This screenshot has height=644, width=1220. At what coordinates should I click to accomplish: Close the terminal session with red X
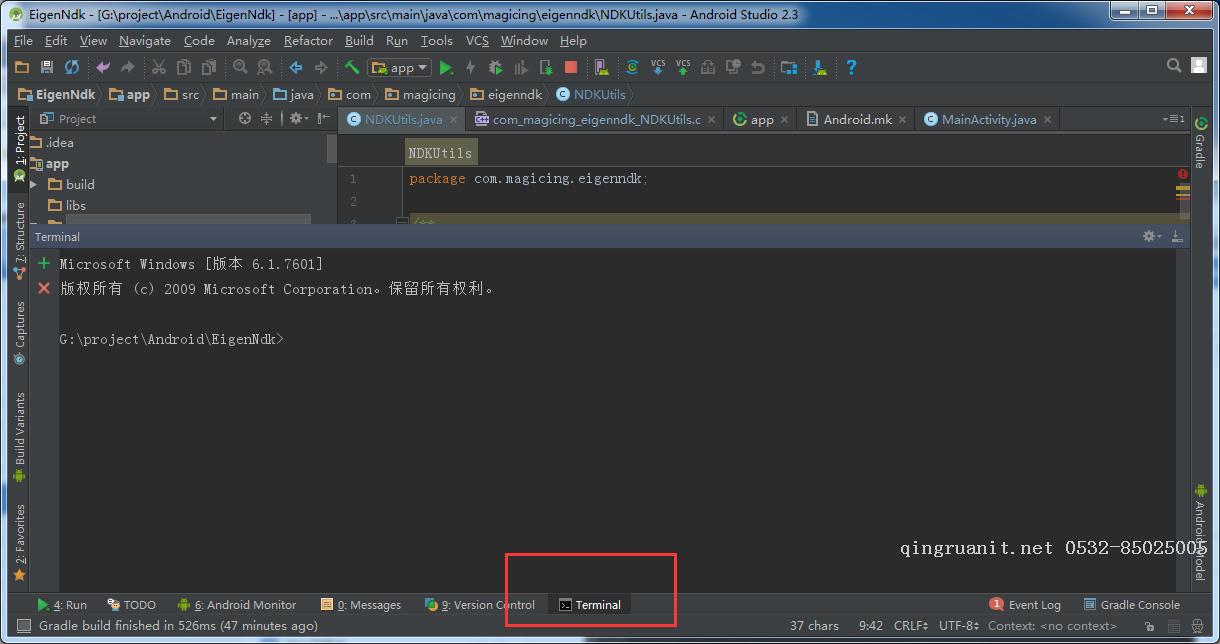coord(43,288)
